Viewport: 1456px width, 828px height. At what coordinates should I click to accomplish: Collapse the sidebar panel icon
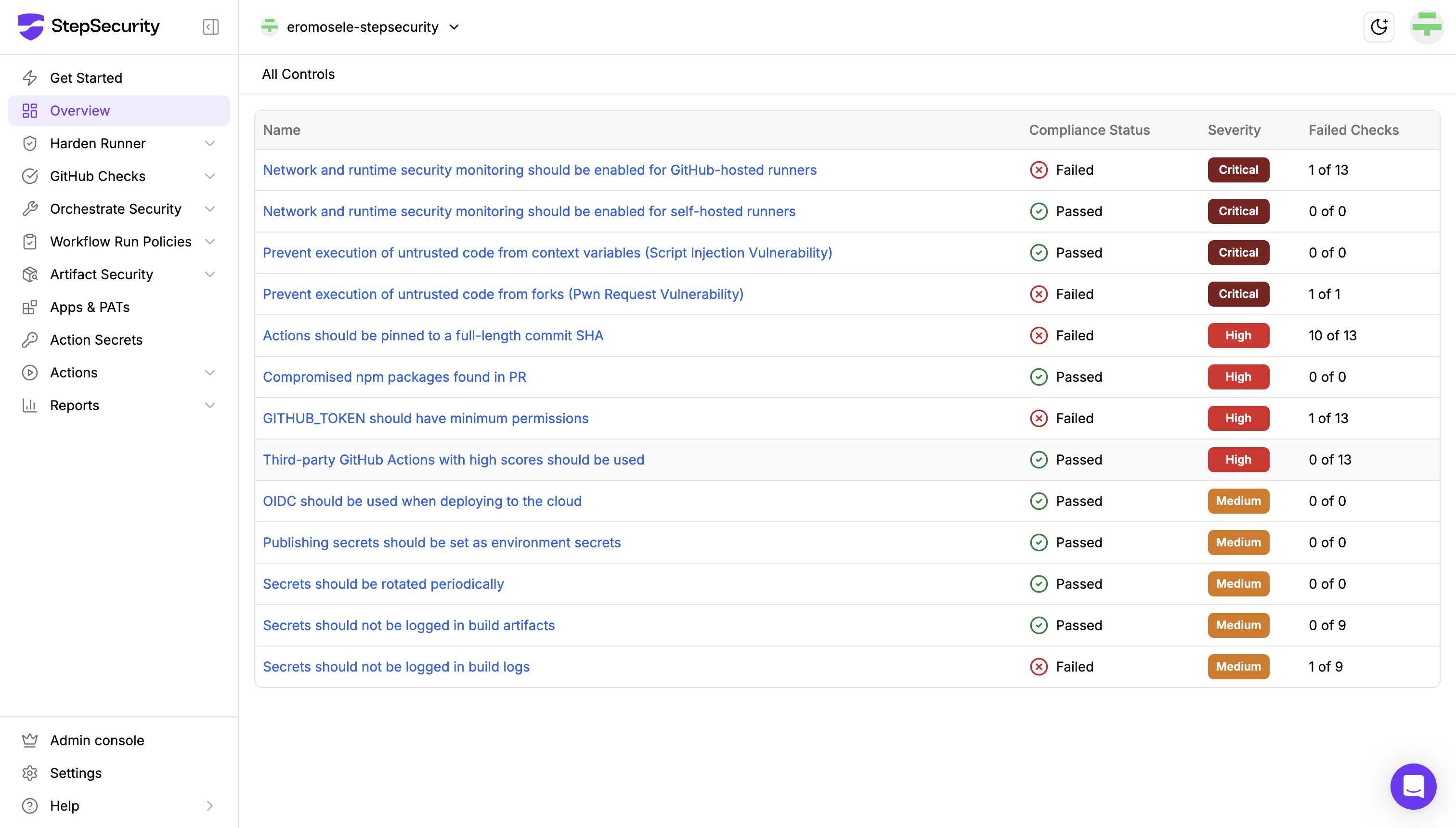tap(210, 27)
